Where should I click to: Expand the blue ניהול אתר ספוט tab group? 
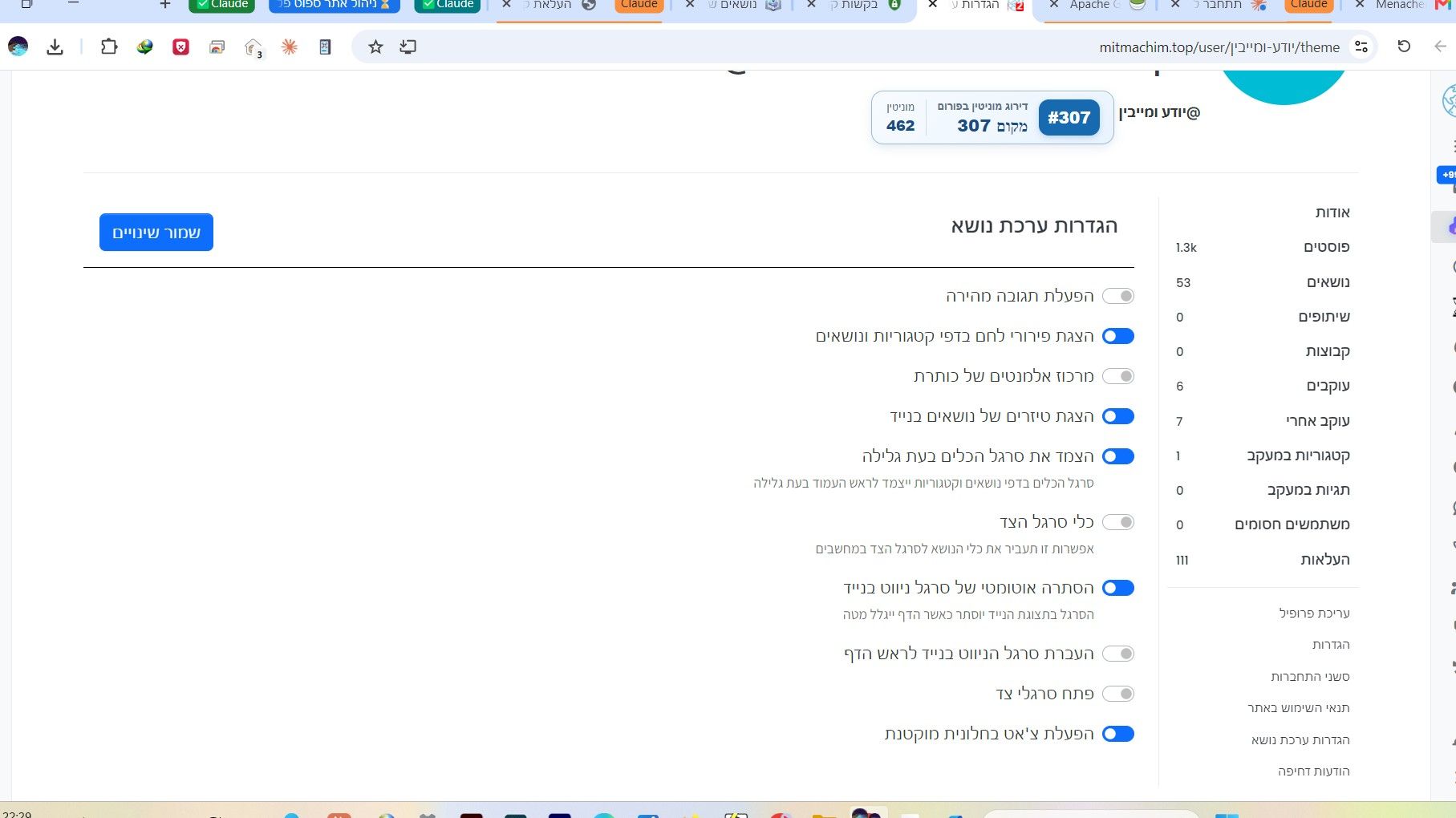tap(334, 5)
